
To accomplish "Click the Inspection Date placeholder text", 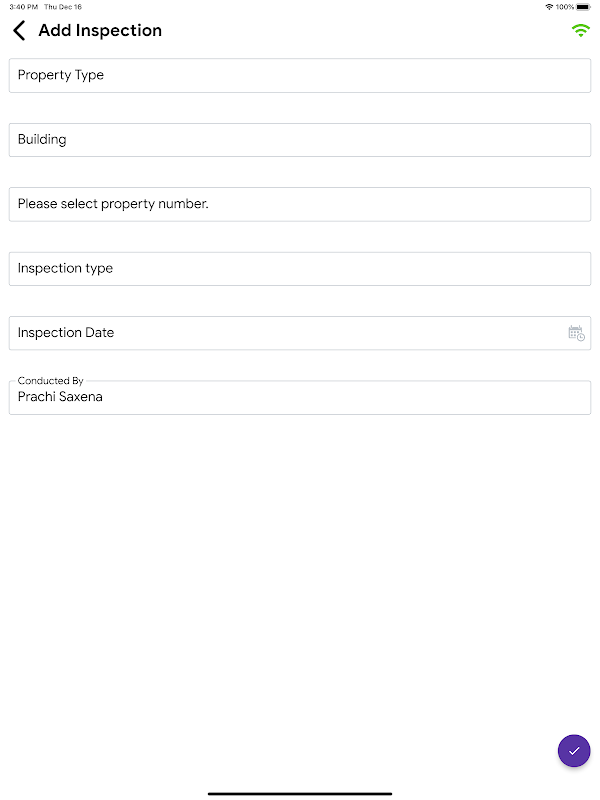I will tap(66, 333).
